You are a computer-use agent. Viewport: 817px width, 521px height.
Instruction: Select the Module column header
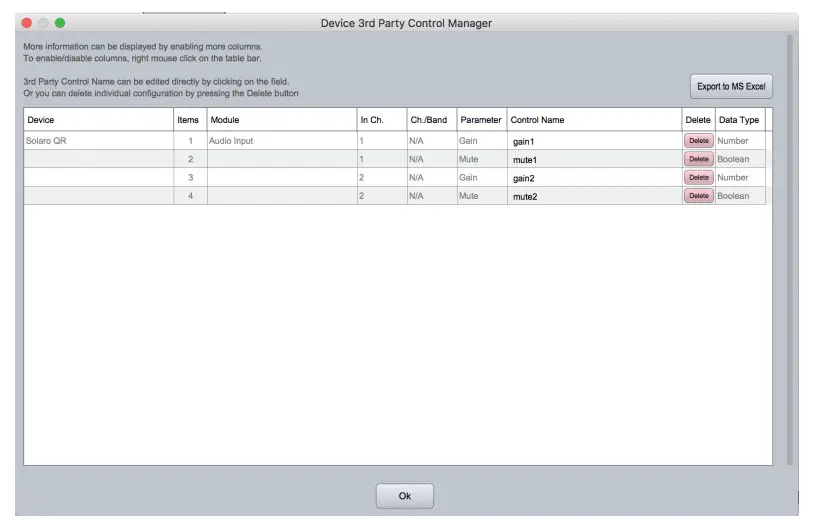pyautogui.click(x=282, y=120)
